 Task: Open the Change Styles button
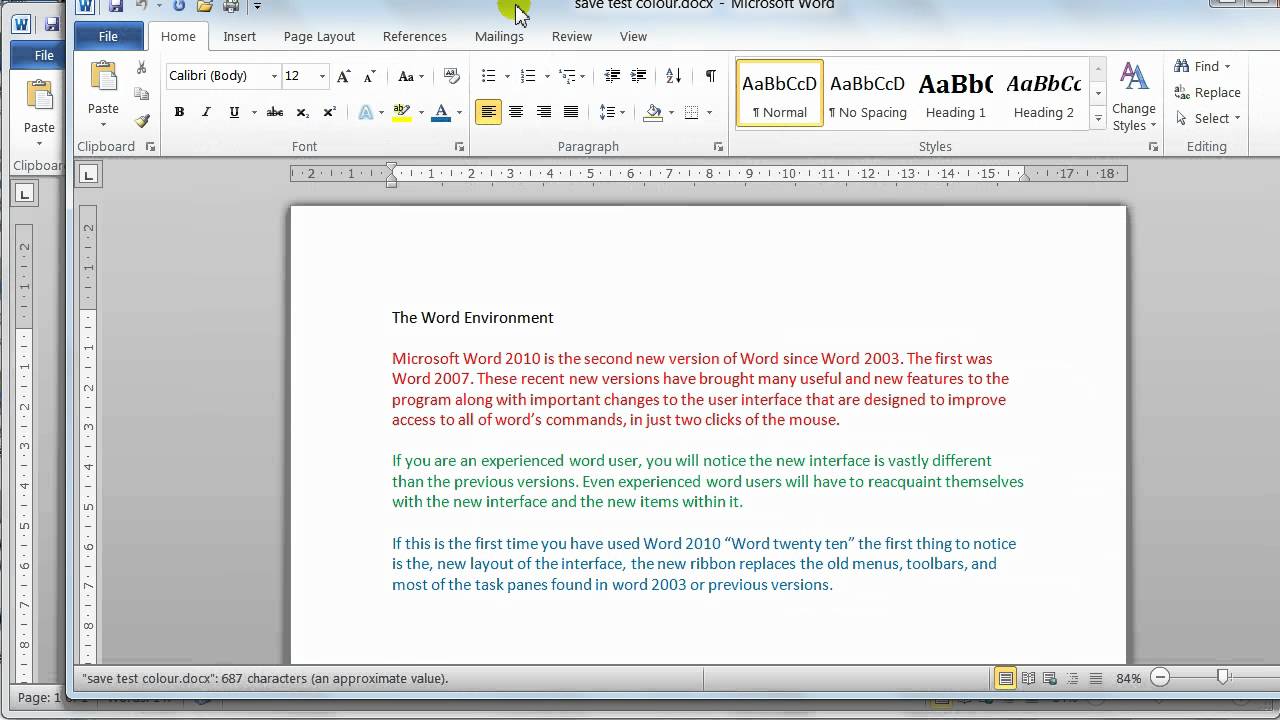click(x=1134, y=96)
